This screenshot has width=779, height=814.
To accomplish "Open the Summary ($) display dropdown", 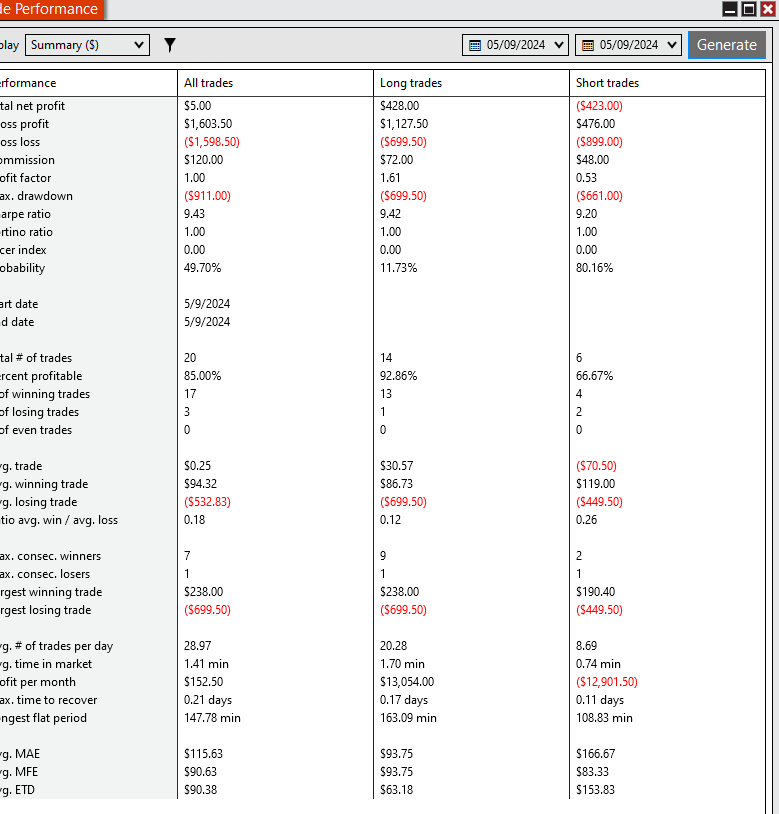I will click(x=87, y=45).
